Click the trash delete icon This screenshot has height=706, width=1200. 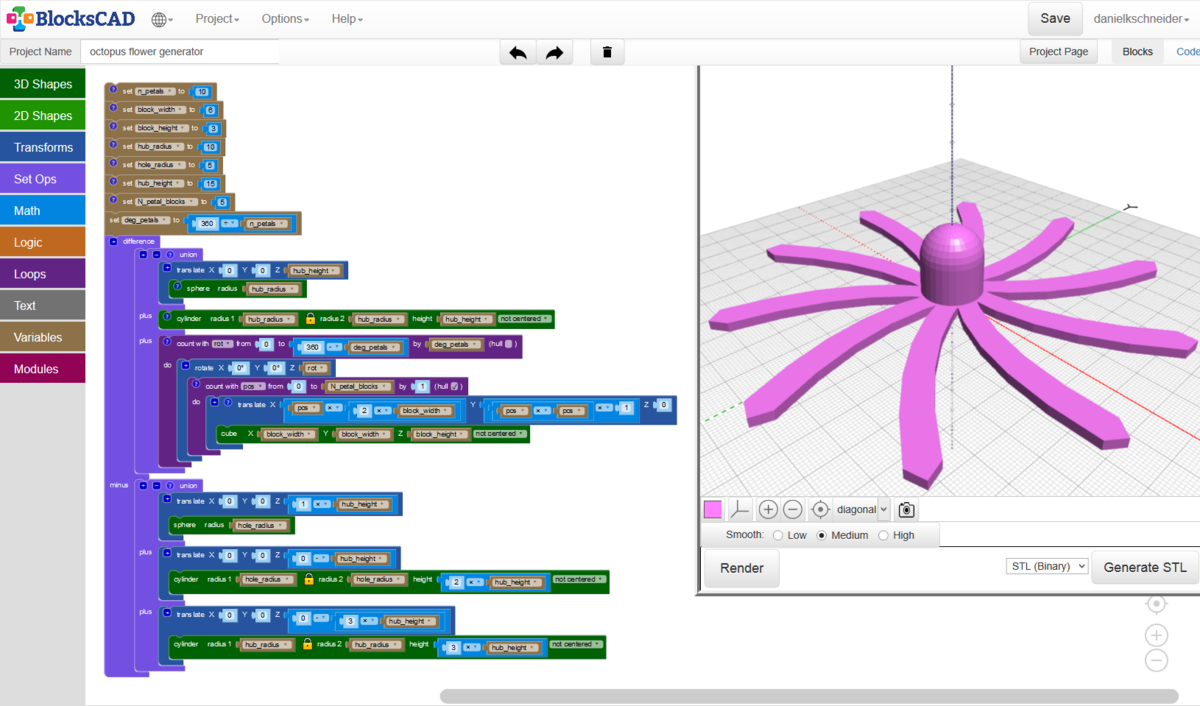point(607,53)
